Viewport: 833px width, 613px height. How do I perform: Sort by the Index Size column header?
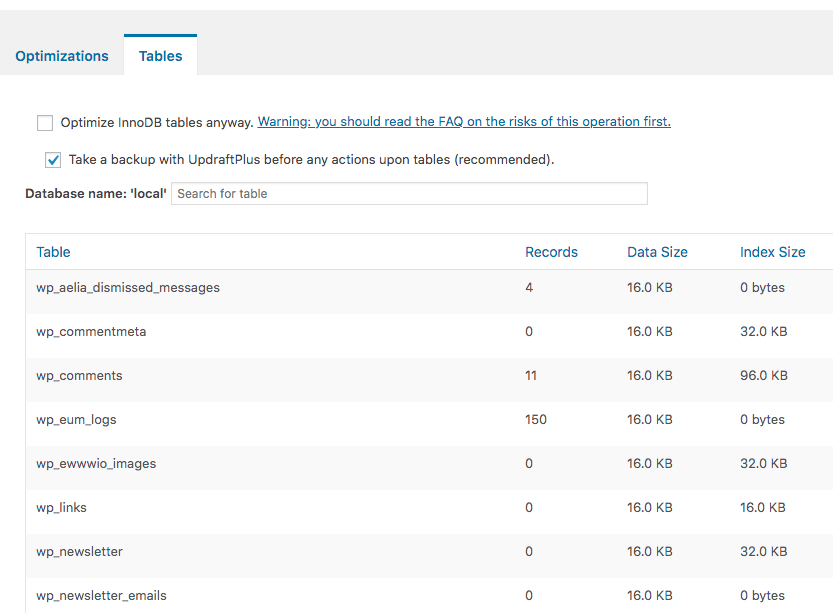(x=772, y=252)
